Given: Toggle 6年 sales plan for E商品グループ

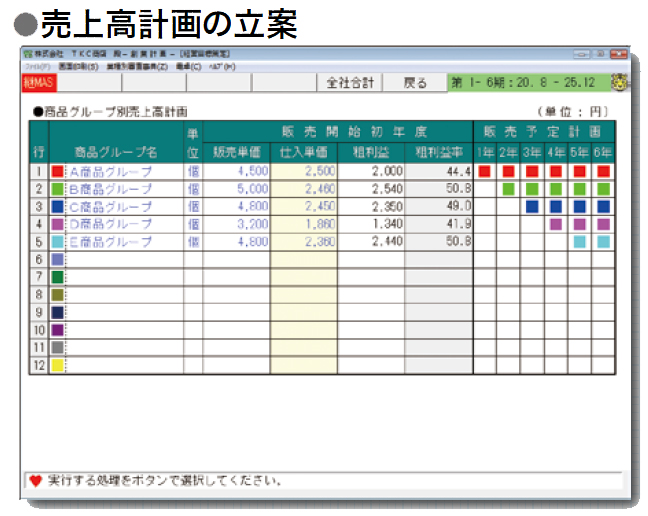Looking at the screenshot, I should click(x=603, y=242).
